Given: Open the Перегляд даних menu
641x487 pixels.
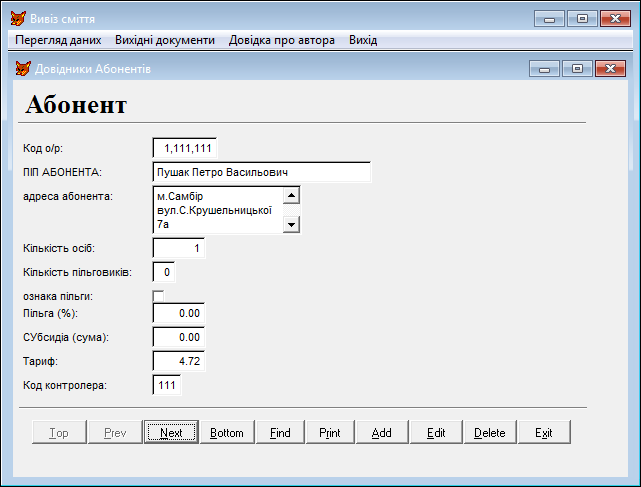Looking at the screenshot, I should pyautogui.click(x=58, y=40).
